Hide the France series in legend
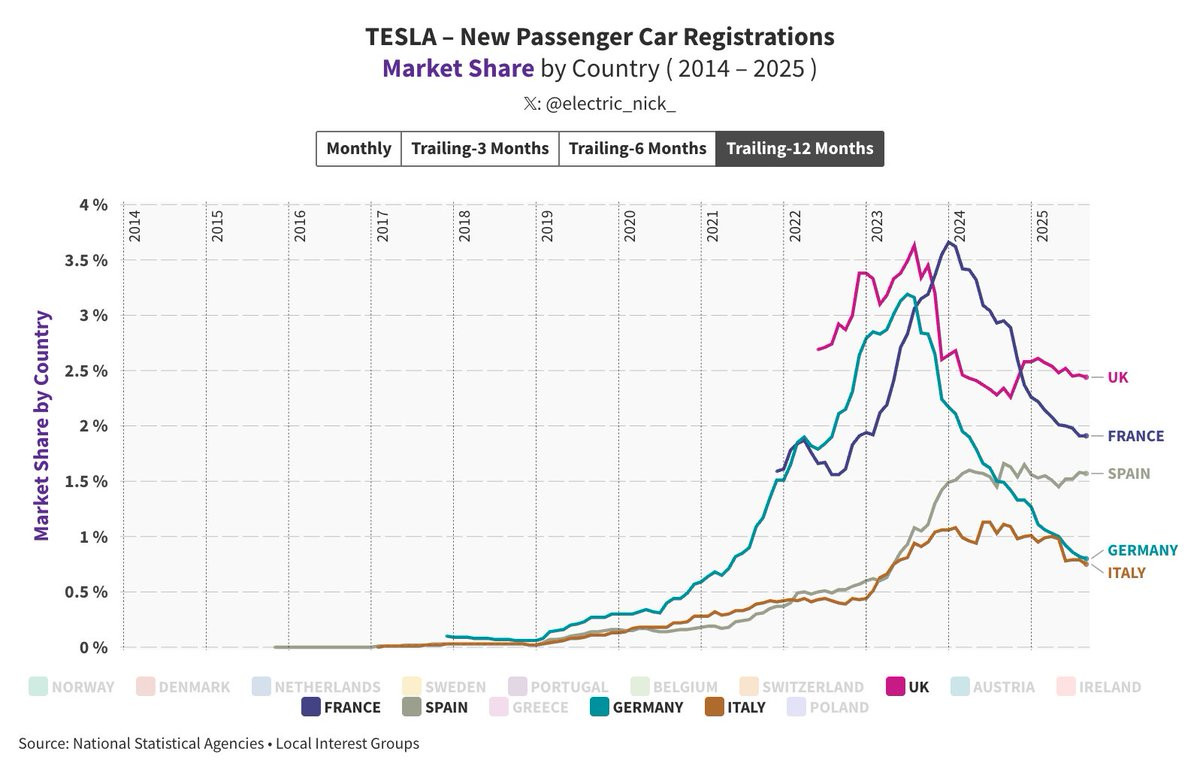Screen dimensions: 1200x772 click(x=311, y=707)
